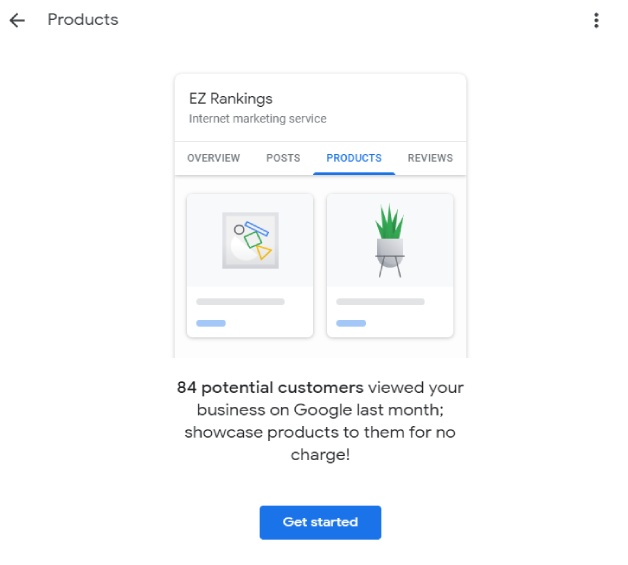Click the Products page title
Image resolution: width=628 pixels, height=565 pixels.
83,20
